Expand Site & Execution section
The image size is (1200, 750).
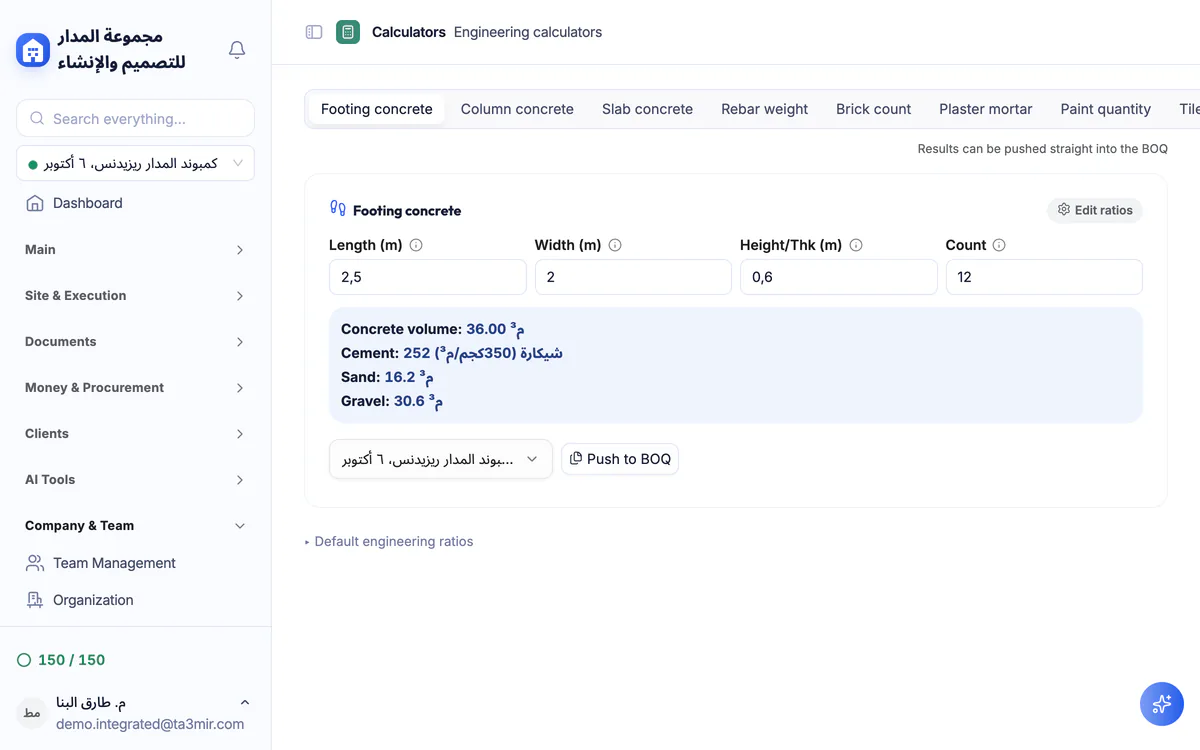click(135, 296)
